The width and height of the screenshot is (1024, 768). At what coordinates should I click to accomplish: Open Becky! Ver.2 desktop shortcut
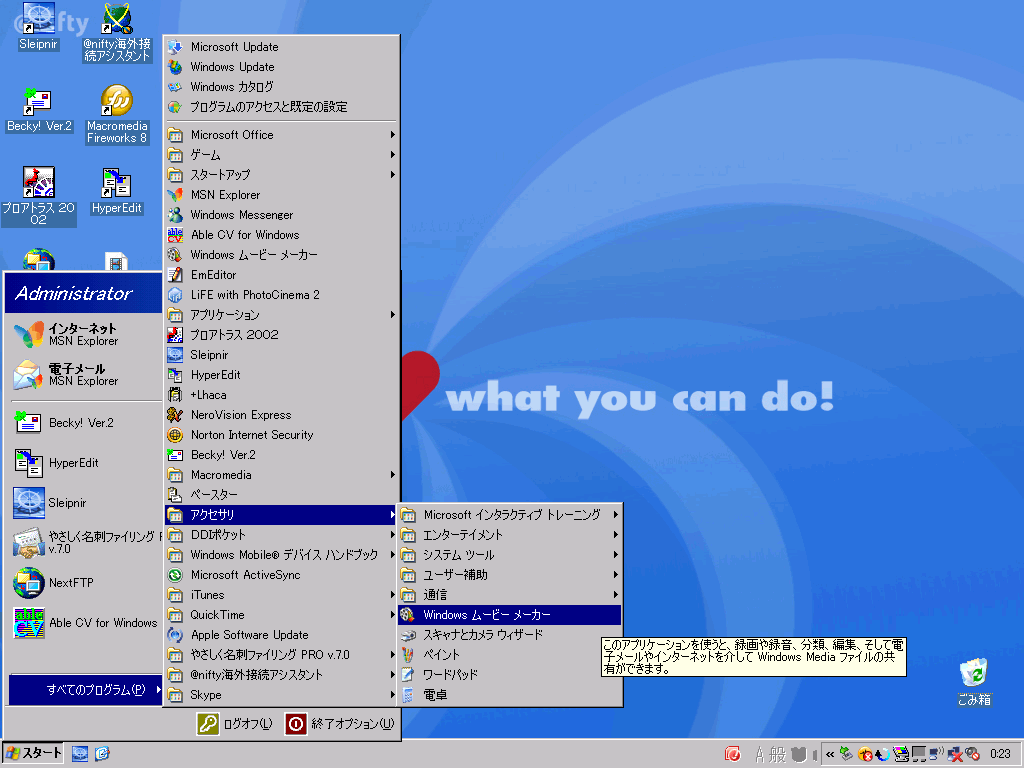38,103
